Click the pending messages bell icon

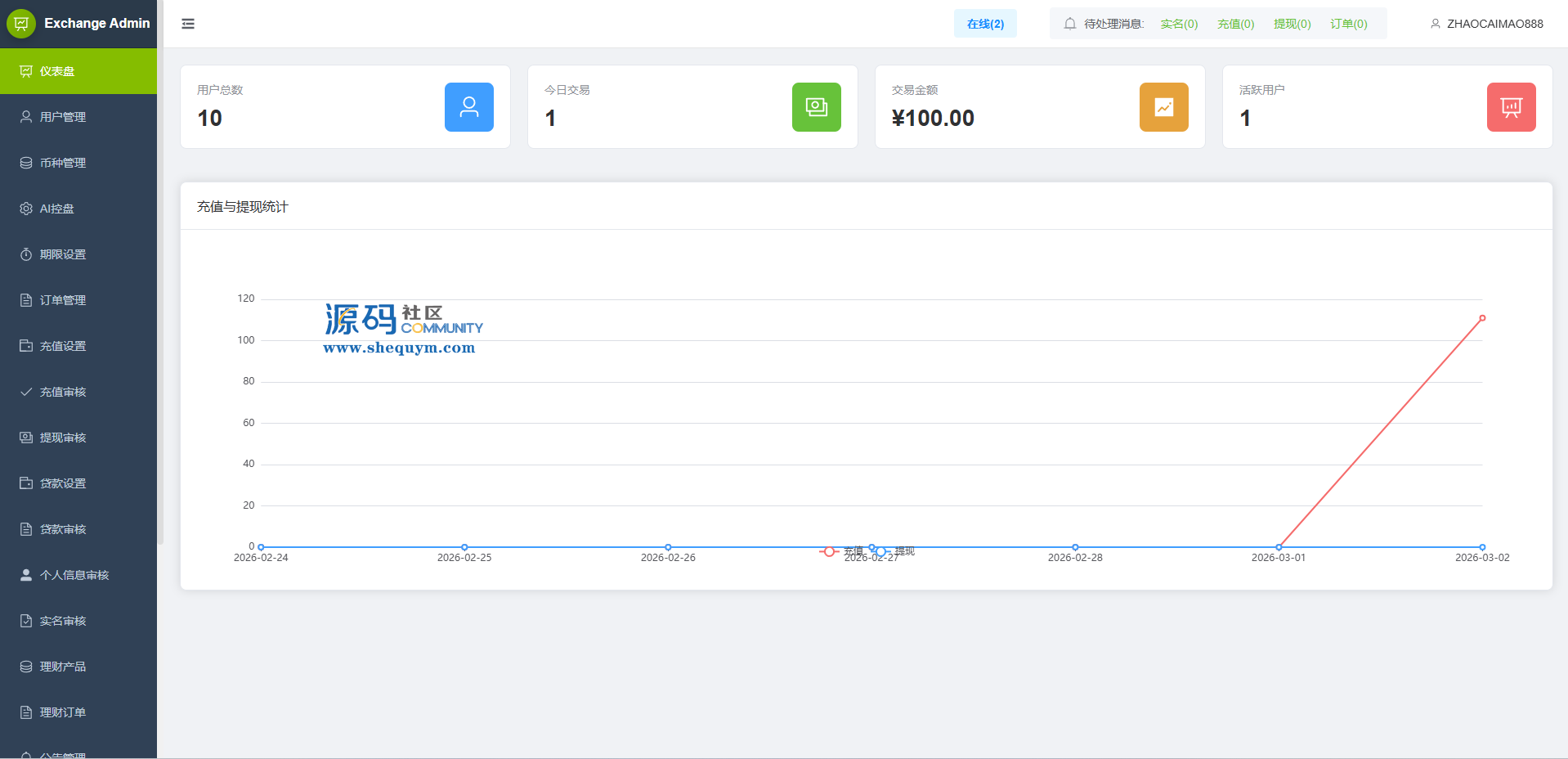click(x=1069, y=24)
